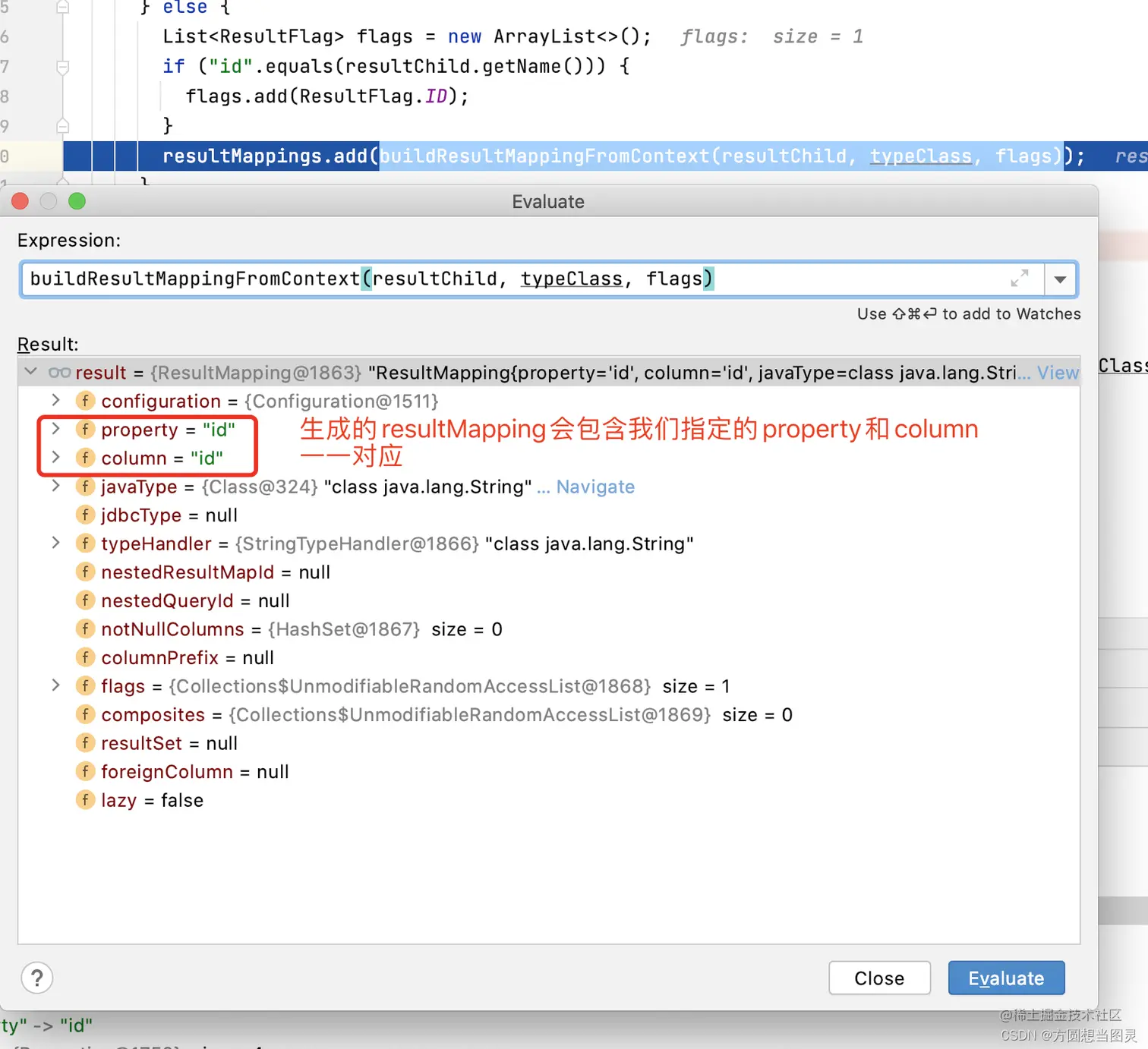The height and width of the screenshot is (1049, 1148).
Task: Click the field icon of typeHandler
Action: pos(85,543)
